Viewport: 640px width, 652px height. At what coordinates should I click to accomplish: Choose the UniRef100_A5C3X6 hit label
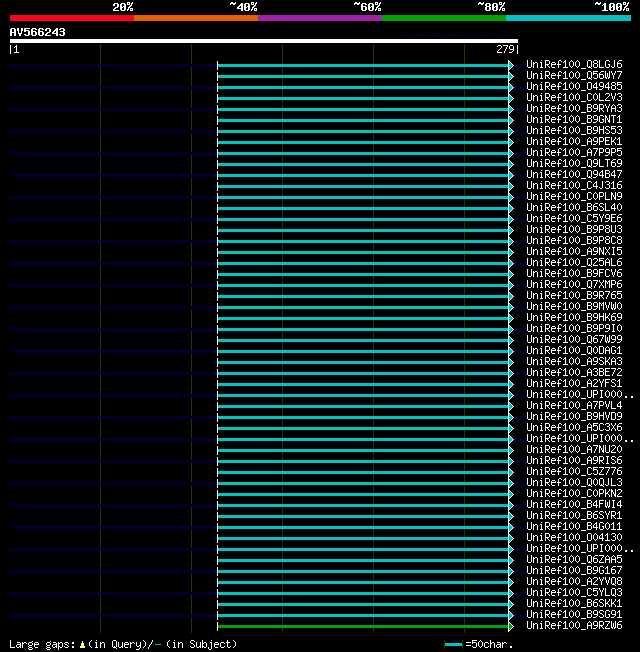[x=574, y=427]
